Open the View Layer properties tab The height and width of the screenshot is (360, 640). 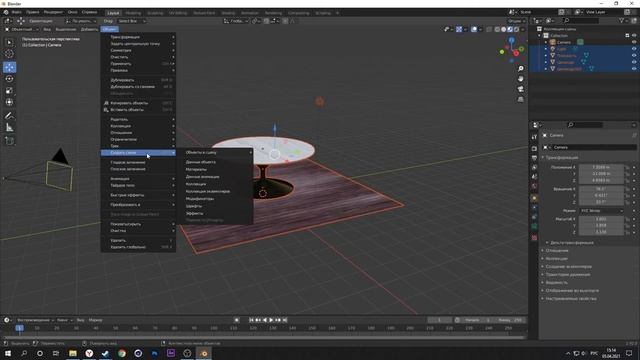534,167
